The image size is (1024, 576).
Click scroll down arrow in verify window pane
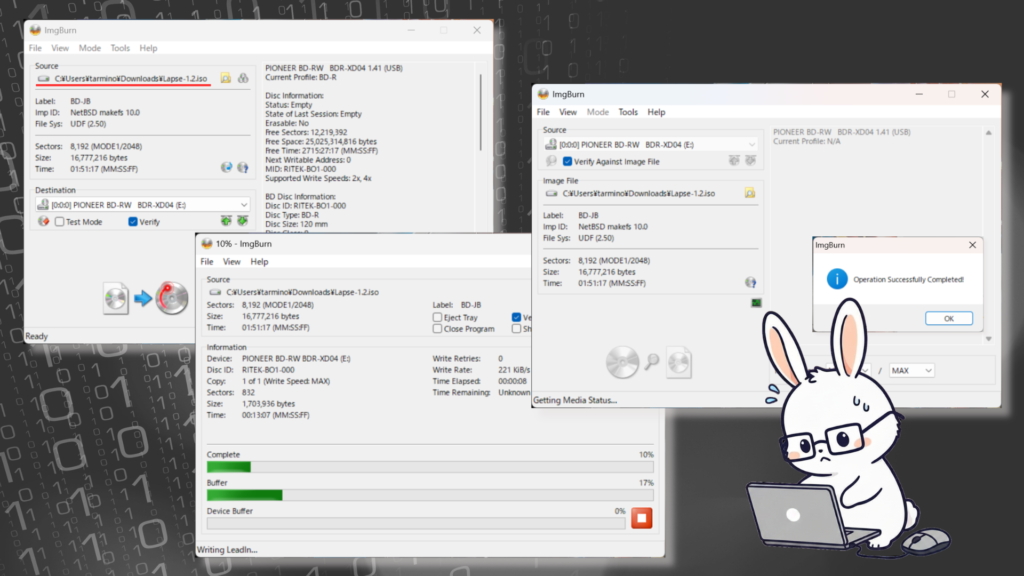tap(989, 339)
